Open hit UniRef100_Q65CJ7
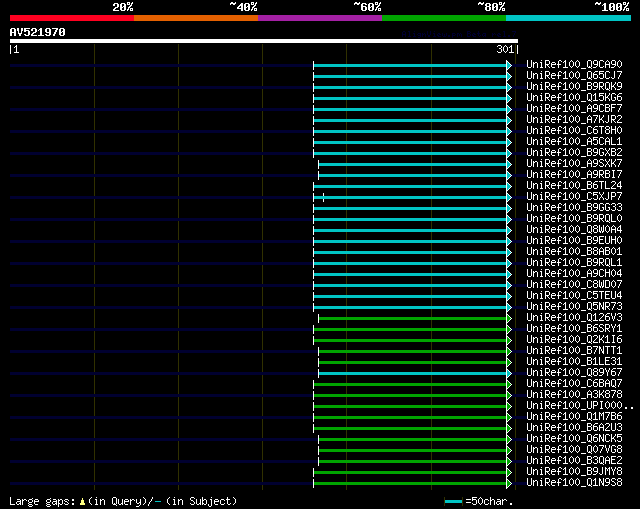Image resolution: width=640 pixels, height=509 pixels. (x=574, y=76)
